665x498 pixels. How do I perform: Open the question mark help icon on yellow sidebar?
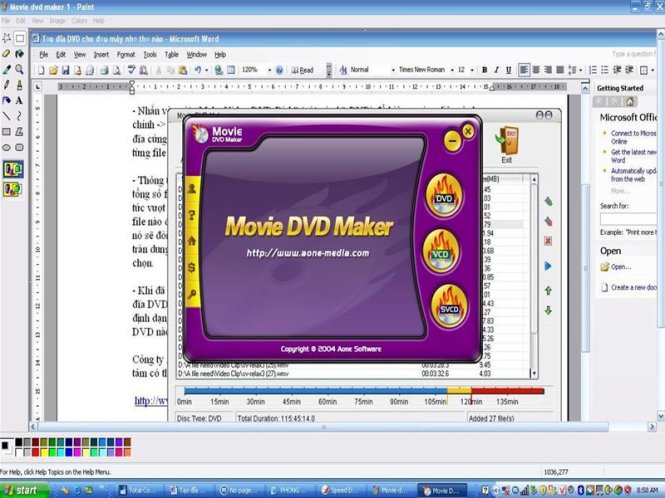[x=192, y=215]
